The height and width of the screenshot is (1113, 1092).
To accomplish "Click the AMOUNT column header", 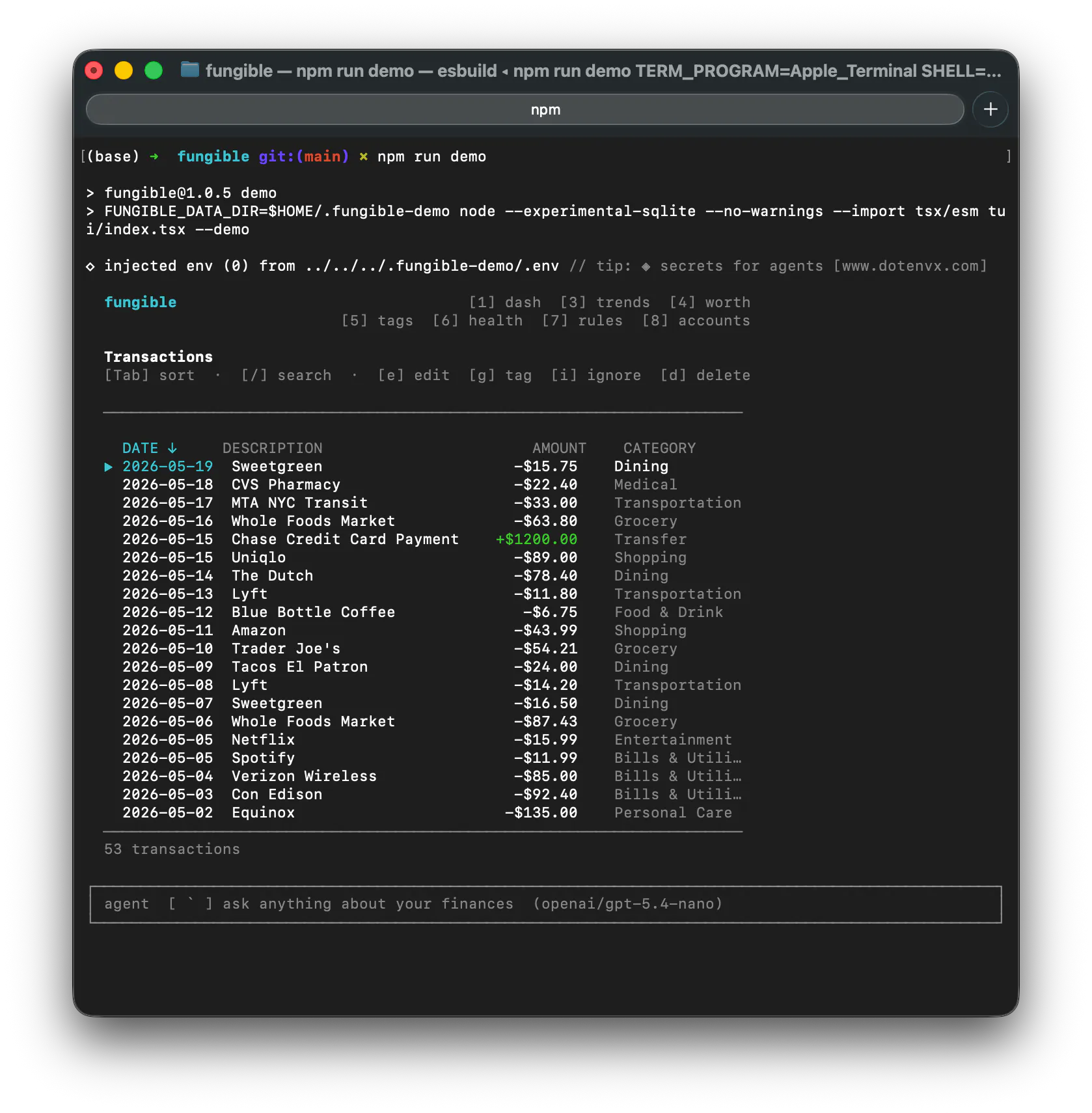I will [560, 448].
